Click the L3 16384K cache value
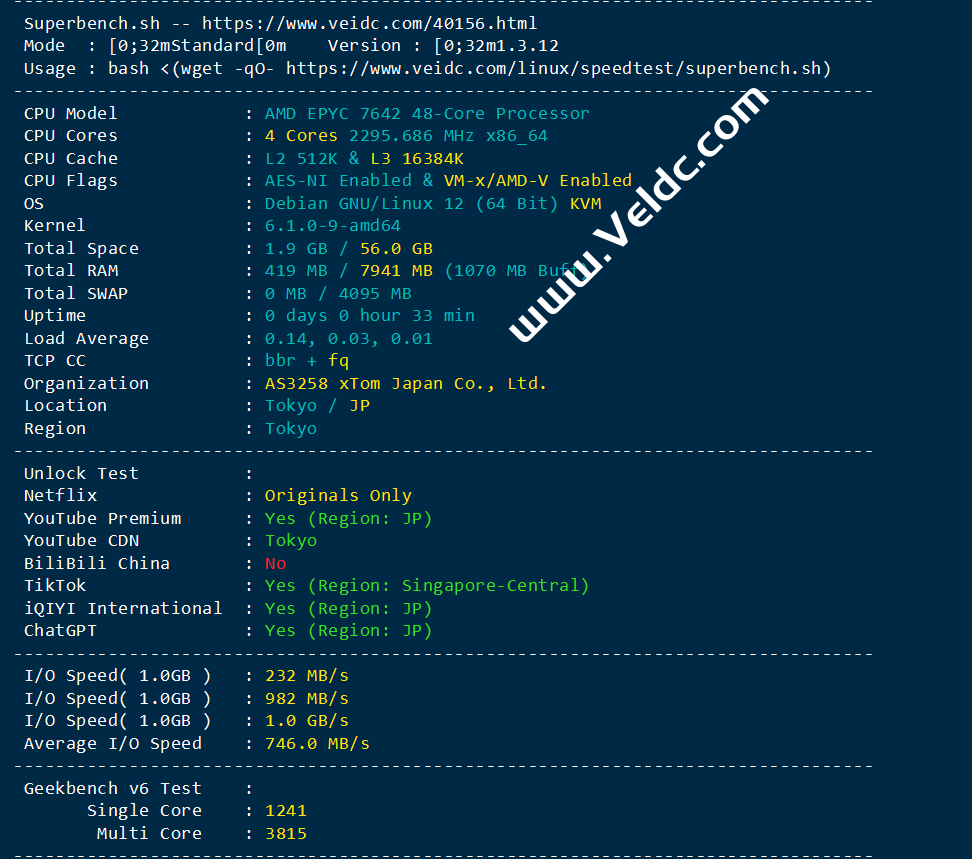 click(417, 159)
